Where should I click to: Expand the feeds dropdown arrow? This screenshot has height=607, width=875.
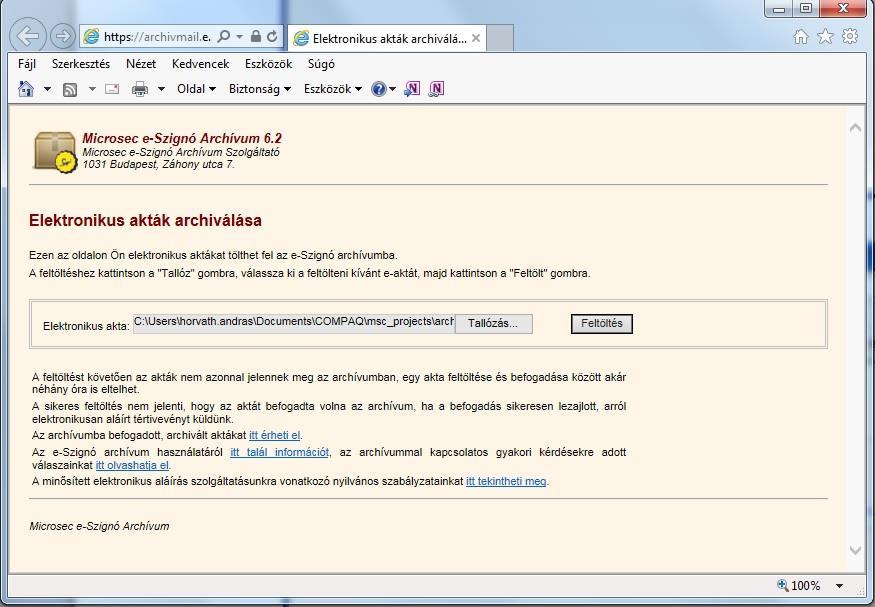92,89
